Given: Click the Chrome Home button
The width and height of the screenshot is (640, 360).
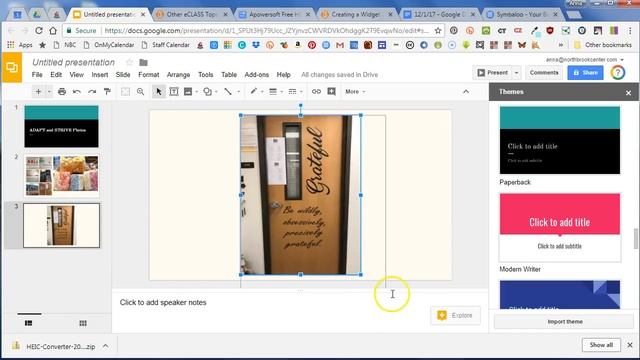Looking at the screenshot, I should coord(53,31).
